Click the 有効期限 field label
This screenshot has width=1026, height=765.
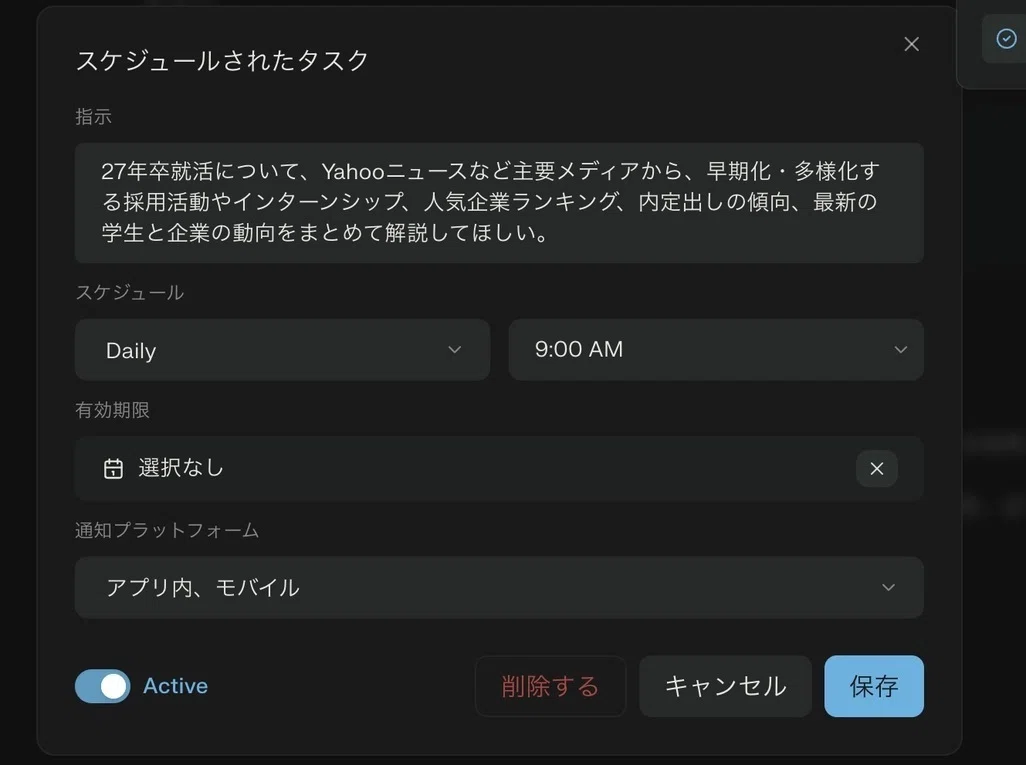tap(113, 410)
